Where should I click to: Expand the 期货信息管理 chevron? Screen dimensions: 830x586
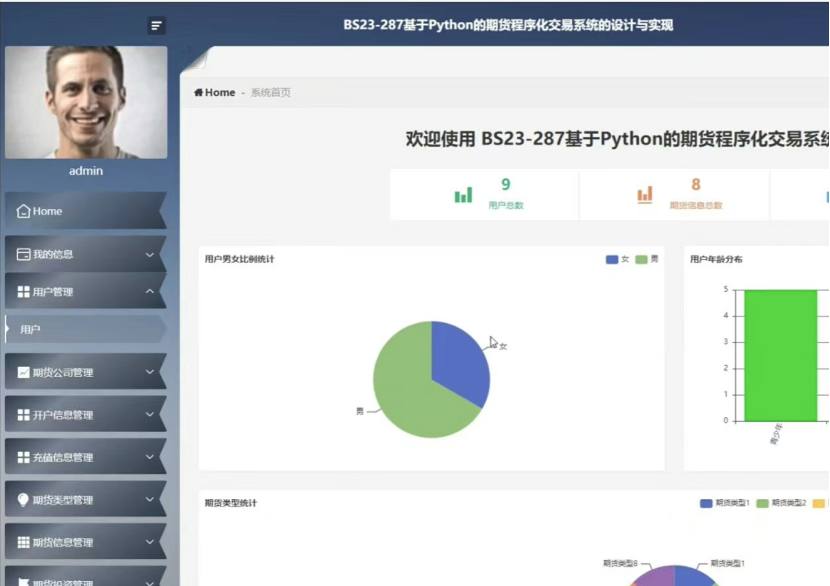pyautogui.click(x=150, y=542)
